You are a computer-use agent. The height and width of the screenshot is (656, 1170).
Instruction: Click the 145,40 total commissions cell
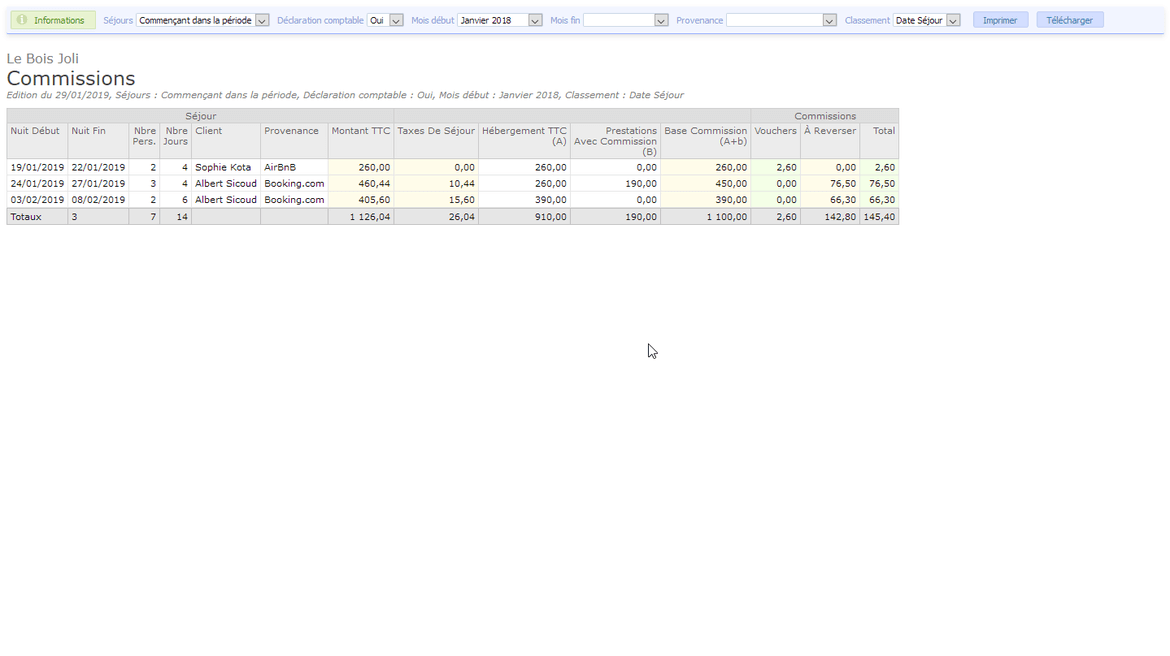(879, 217)
